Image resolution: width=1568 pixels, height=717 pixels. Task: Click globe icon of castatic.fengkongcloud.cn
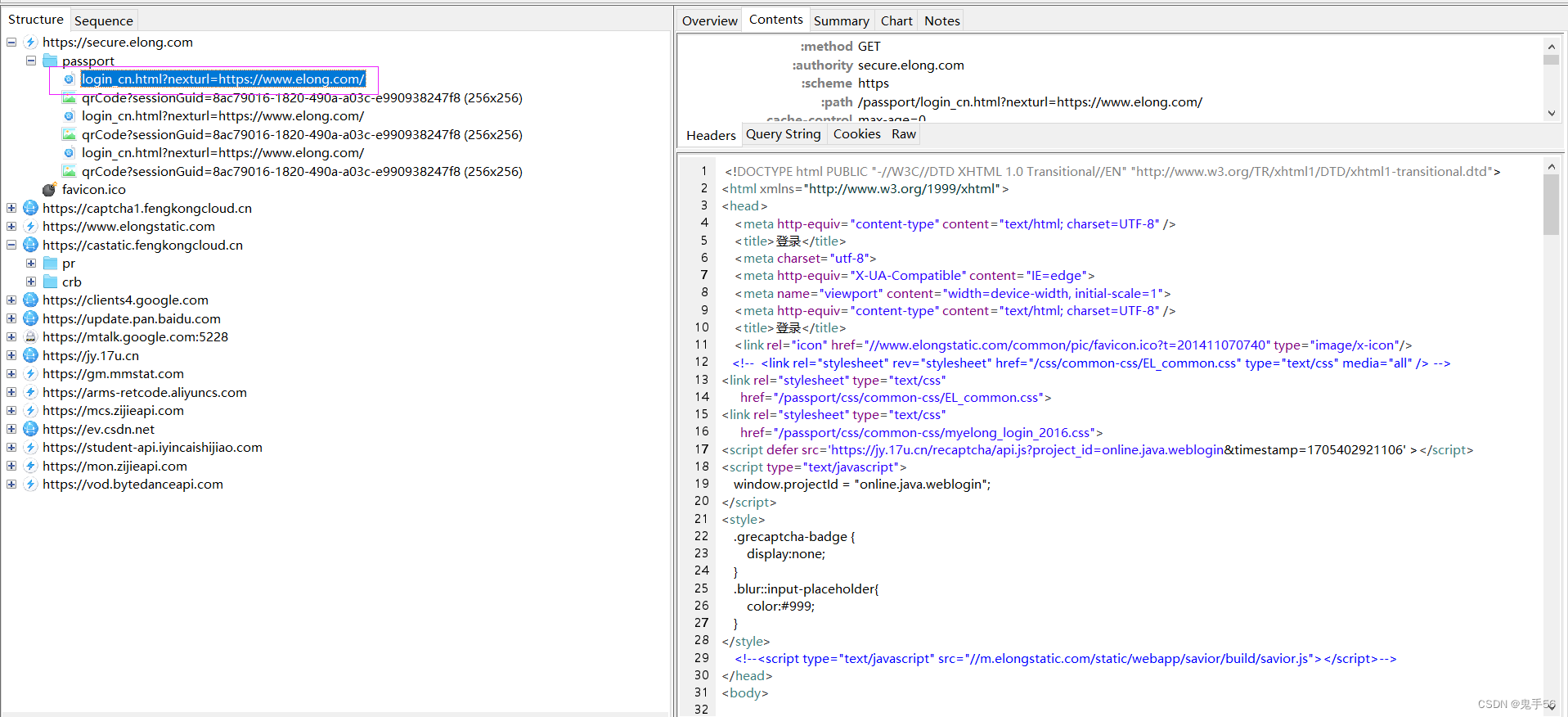coord(31,245)
